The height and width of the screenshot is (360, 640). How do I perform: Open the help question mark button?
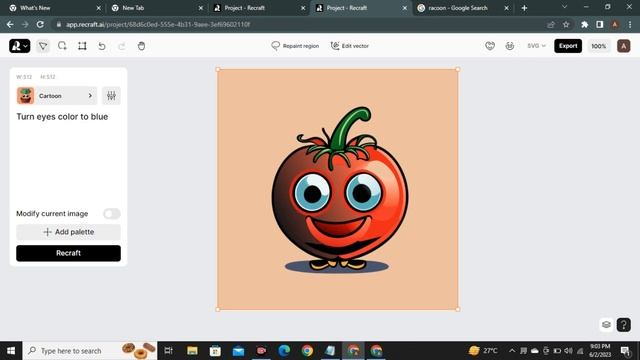[623, 325]
